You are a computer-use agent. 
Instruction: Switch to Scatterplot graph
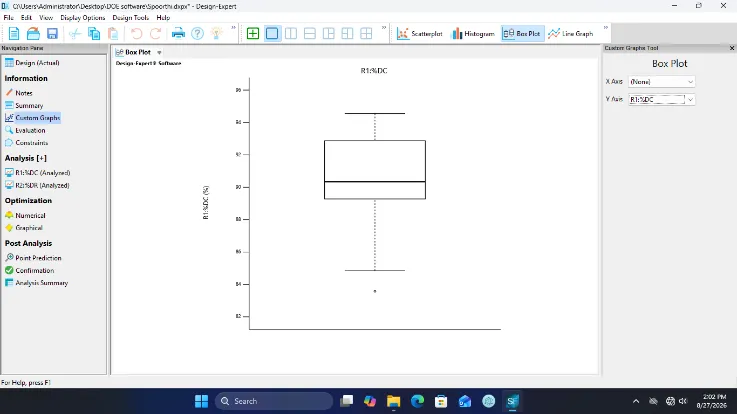coord(420,33)
